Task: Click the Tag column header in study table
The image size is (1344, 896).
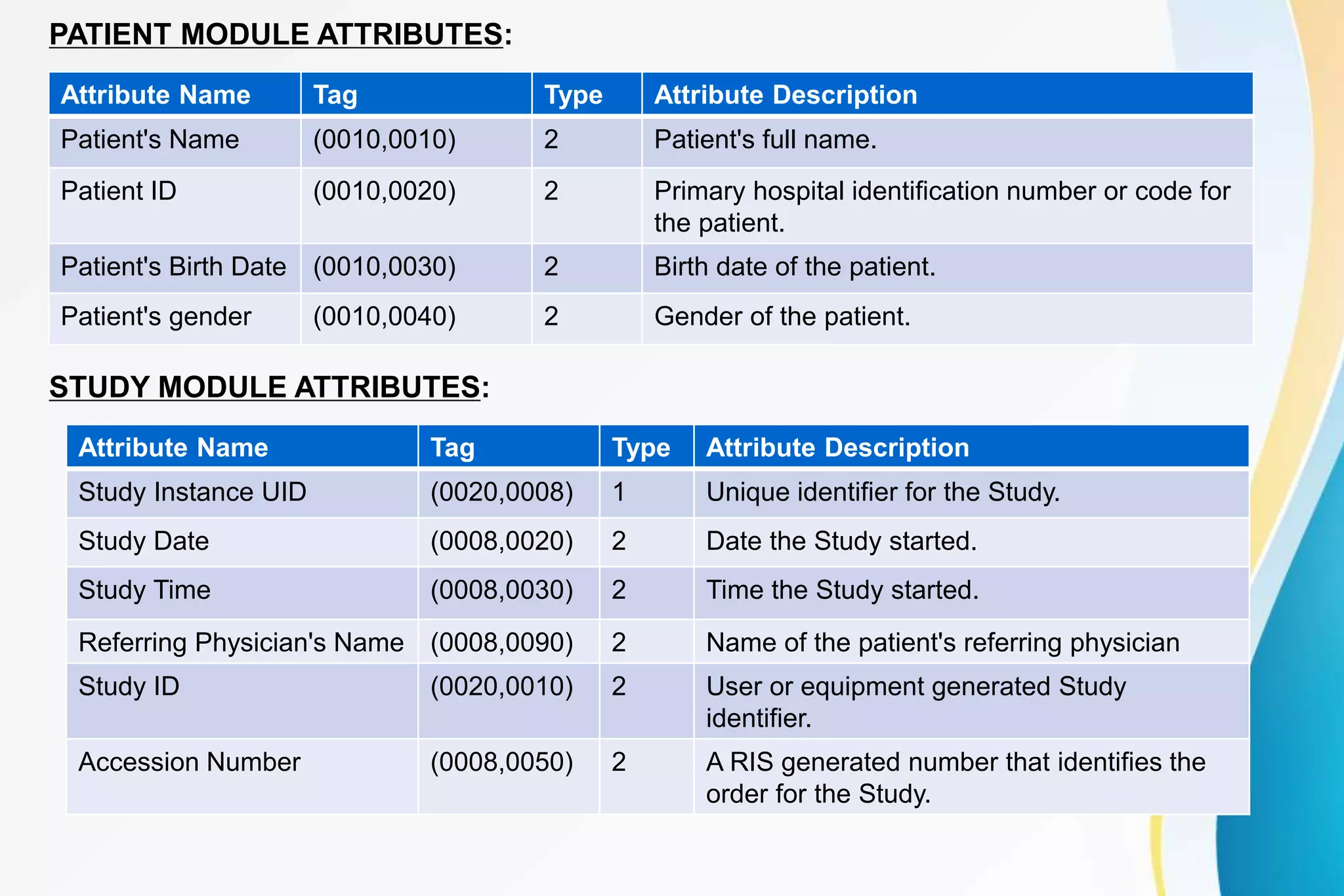Action: pyautogui.click(x=452, y=447)
